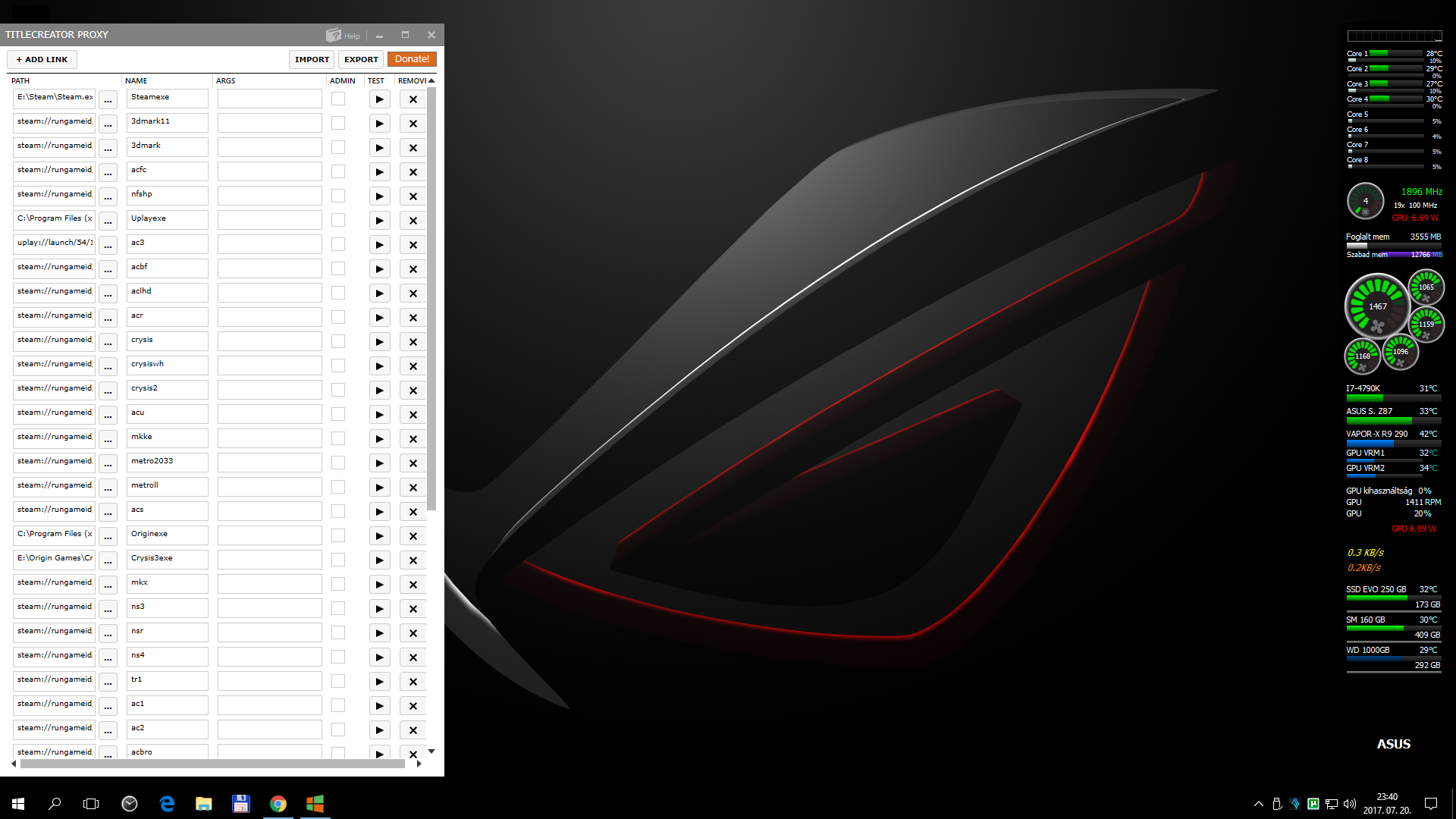
Task: Click horizontal scrollbar right arrow
Action: click(419, 764)
